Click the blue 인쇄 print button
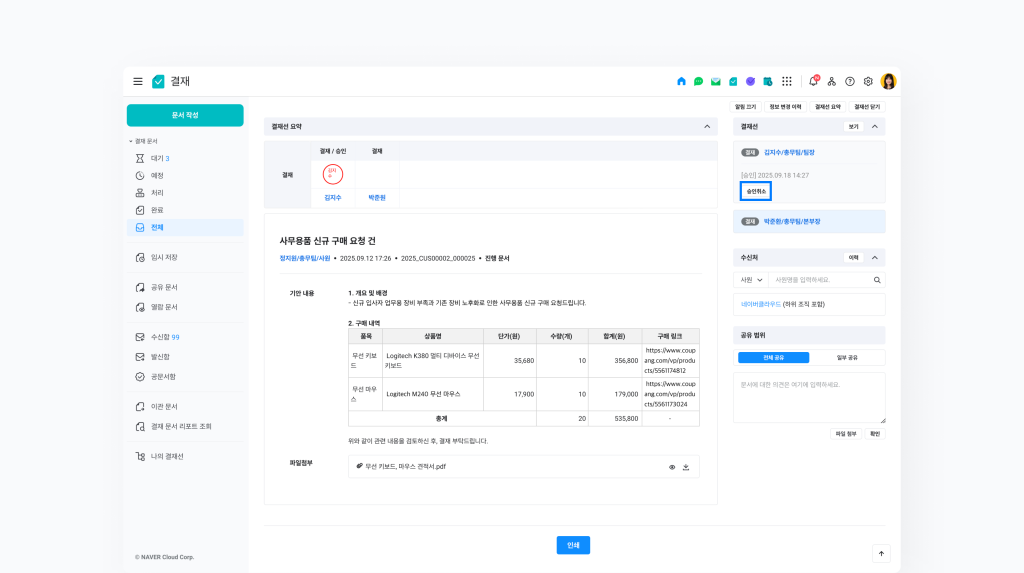The height and width of the screenshot is (573, 1024). (573, 545)
